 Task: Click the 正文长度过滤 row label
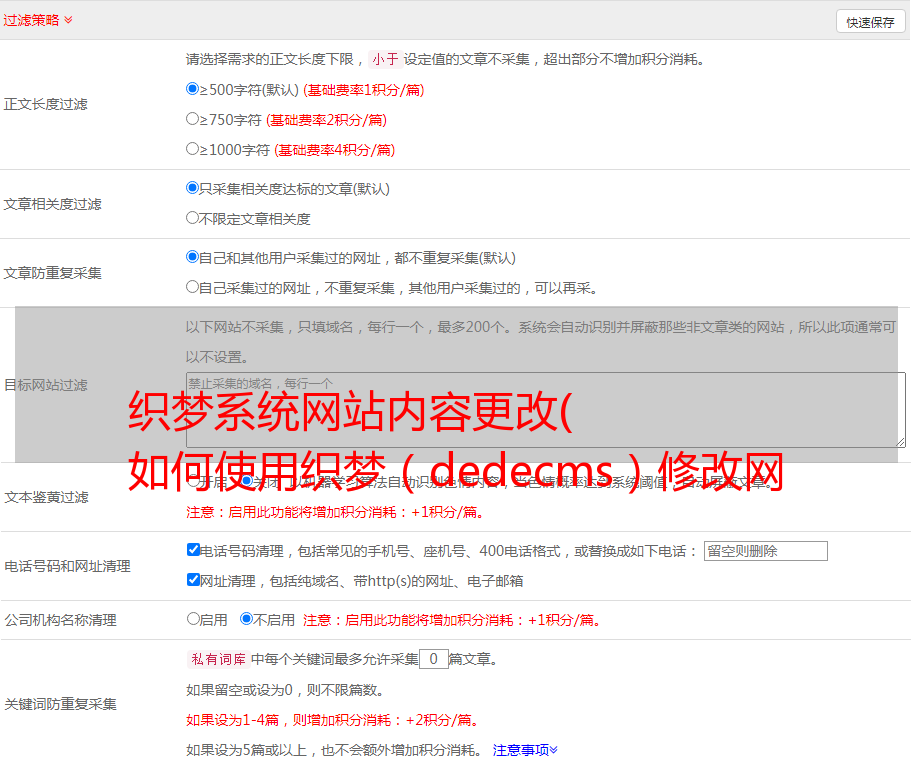pyautogui.click(x=45, y=104)
